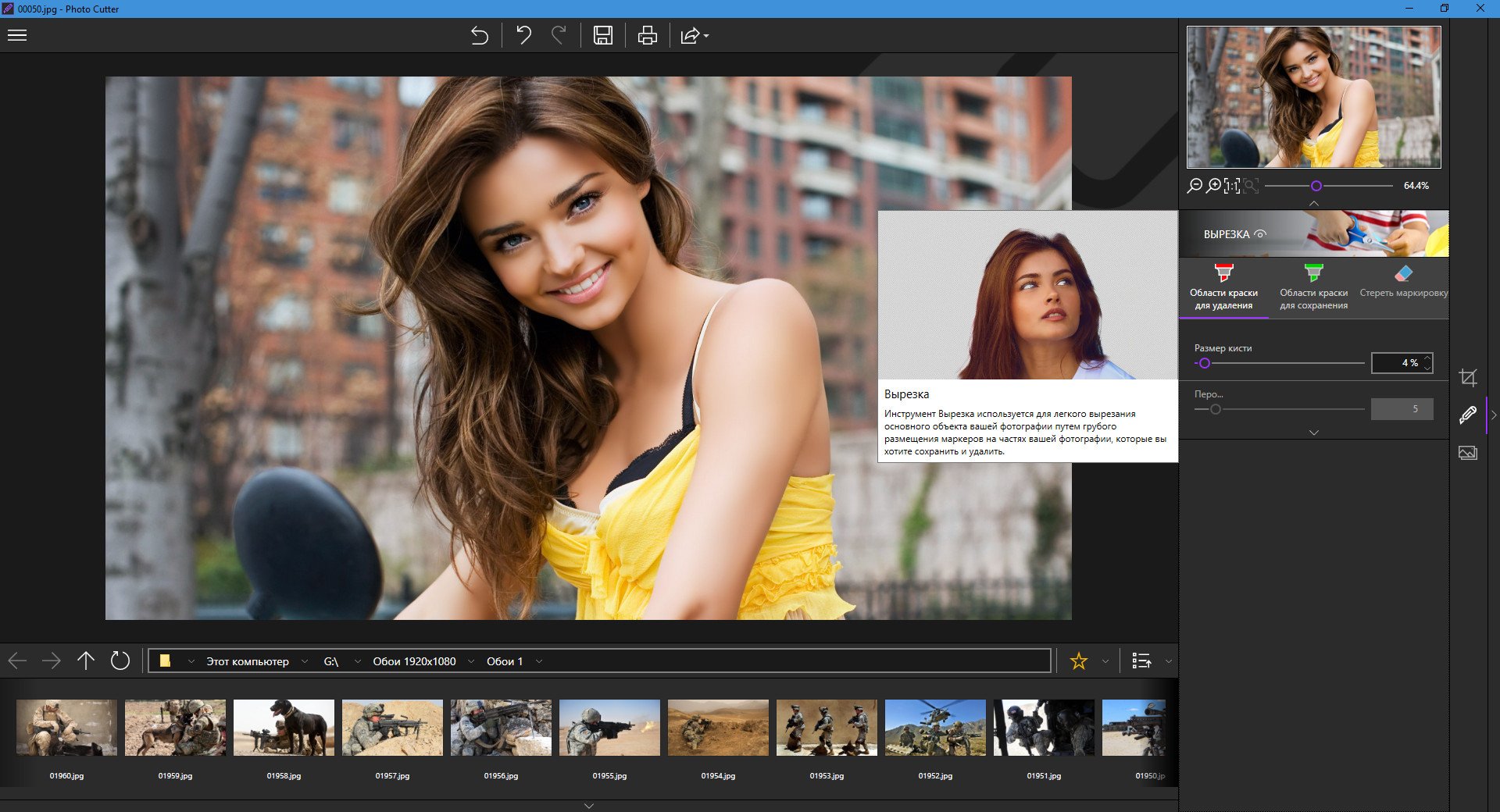Set zoom to 1:1 actual size
The height and width of the screenshot is (812, 1500).
[1232, 186]
